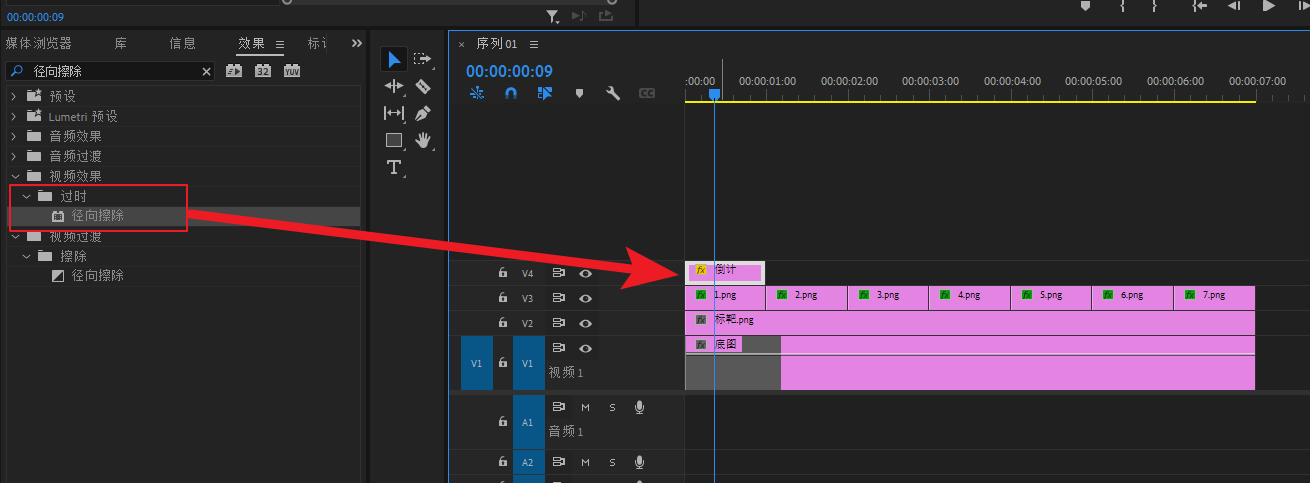Activate the Type tool
This screenshot has width=1310, height=483.
coord(394,167)
